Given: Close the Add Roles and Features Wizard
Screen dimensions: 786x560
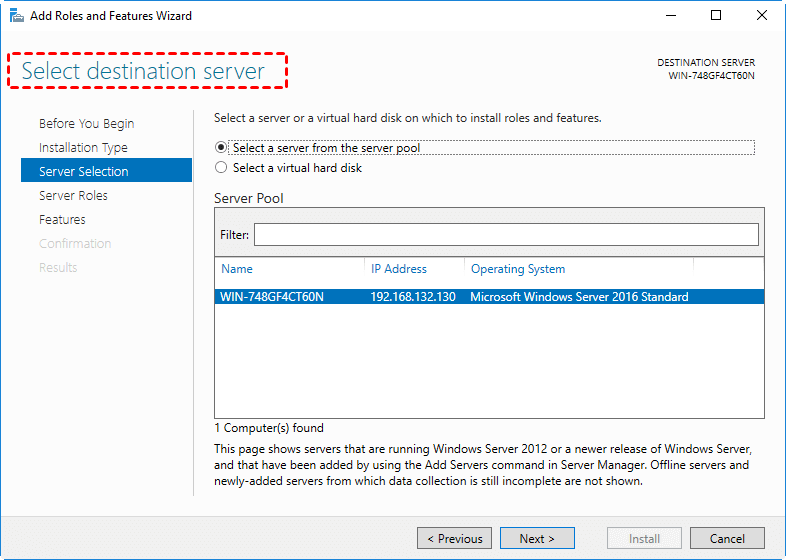Looking at the screenshot, I should pos(762,16).
